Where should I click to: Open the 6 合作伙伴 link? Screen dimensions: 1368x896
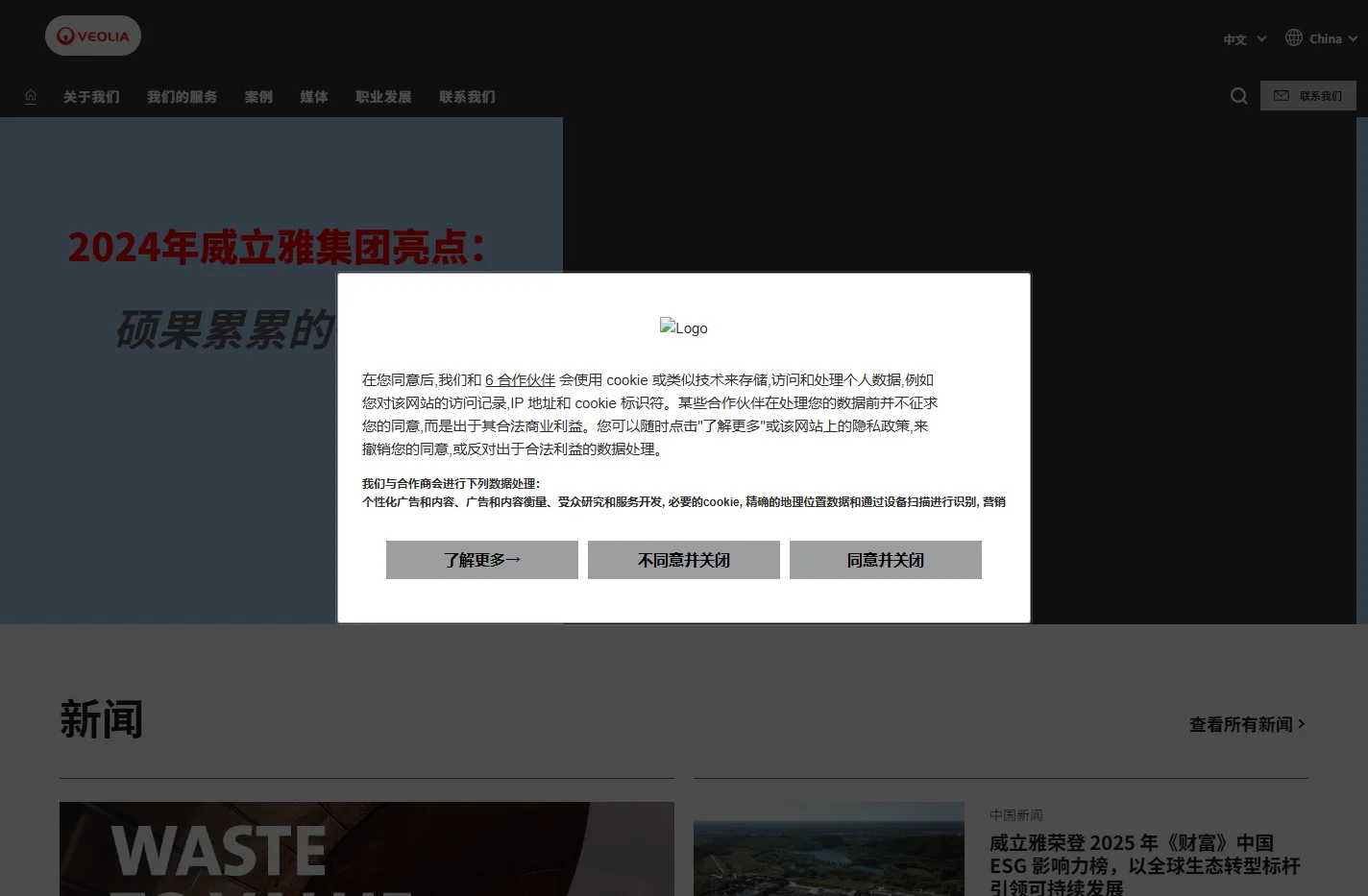(x=520, y=380)
